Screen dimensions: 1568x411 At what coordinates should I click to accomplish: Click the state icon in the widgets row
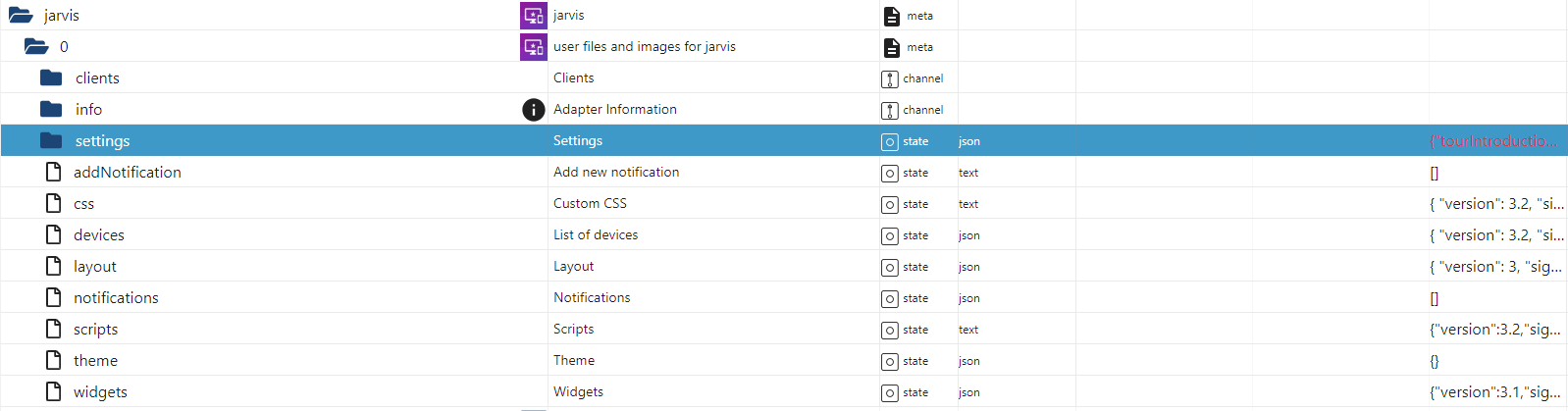point(890,392)
